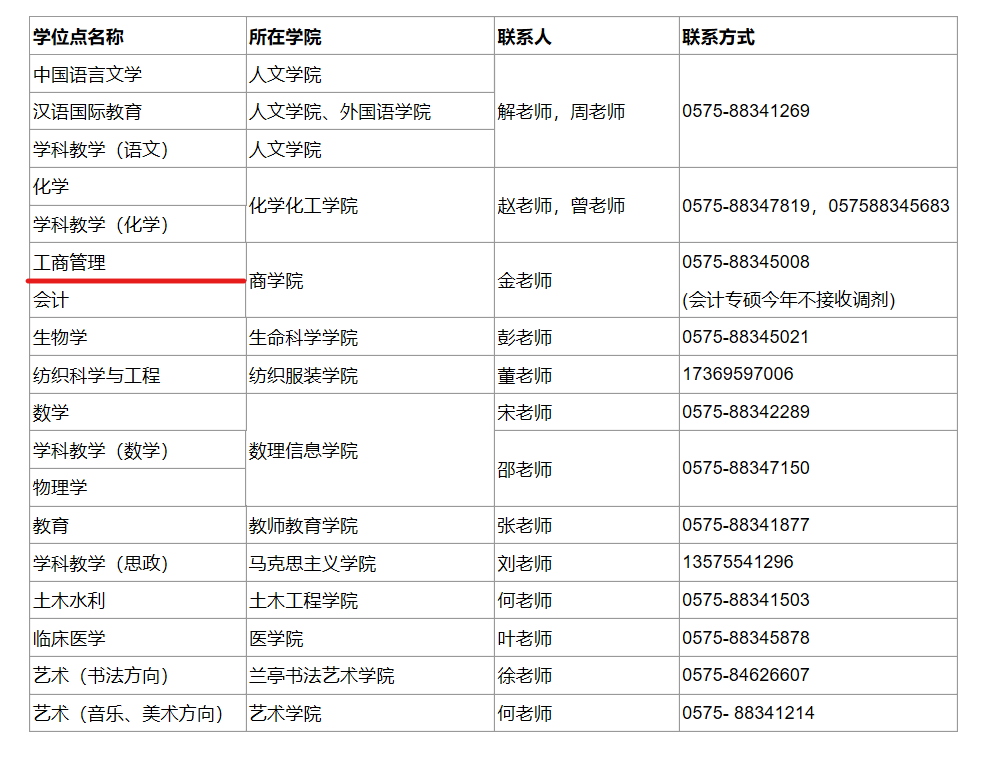Click the 人文学院、外国语学院 cell
The height and width of the screenshot is (758, 986).
pyautogui.click(x=340, y=112)
